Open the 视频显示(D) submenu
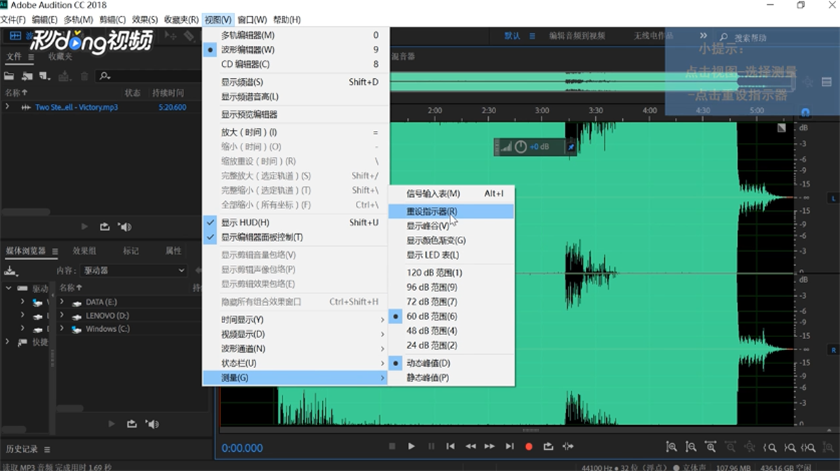Image resolution: width=840 pixels, height=471 pixels. [295, 334]
